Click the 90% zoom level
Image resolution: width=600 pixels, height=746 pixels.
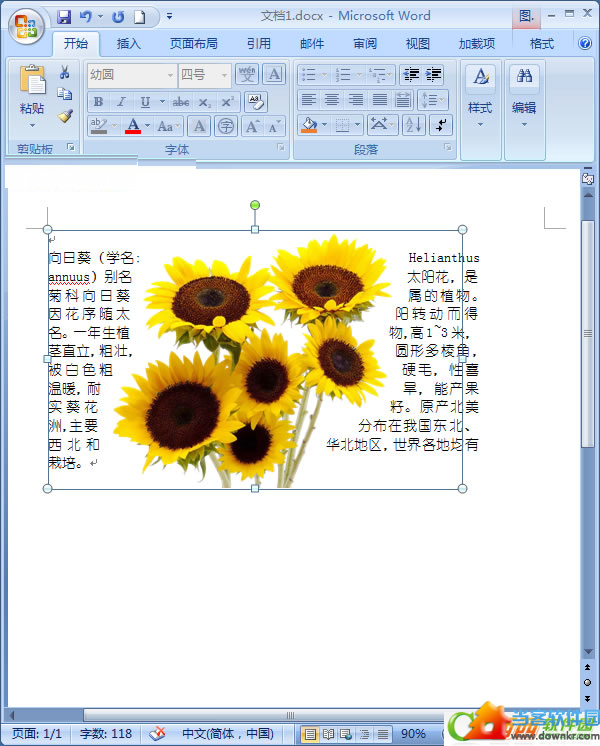[x=413, y=734]
